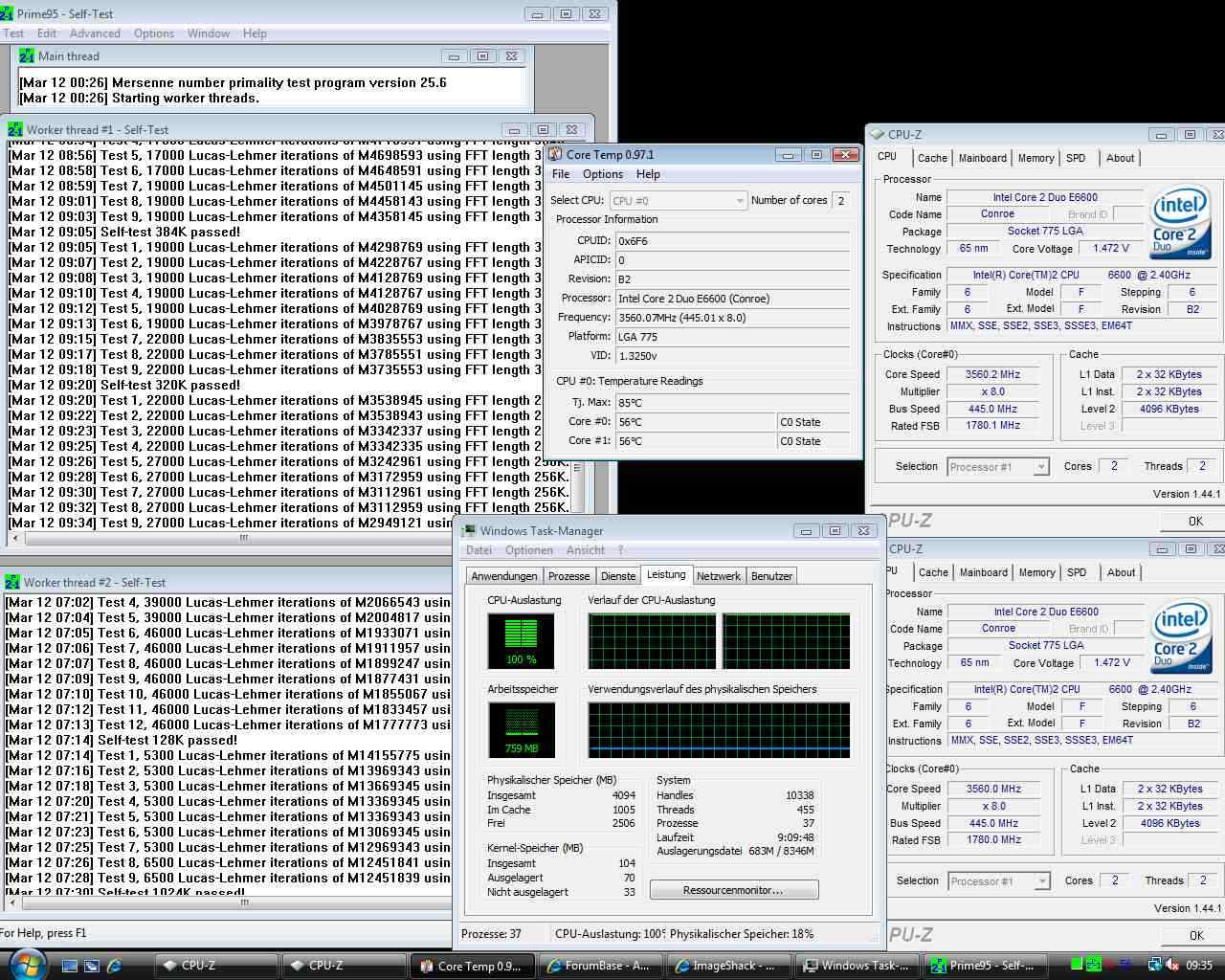Switch to Mainboard tab in upper CPU-Z

(983, 159)
